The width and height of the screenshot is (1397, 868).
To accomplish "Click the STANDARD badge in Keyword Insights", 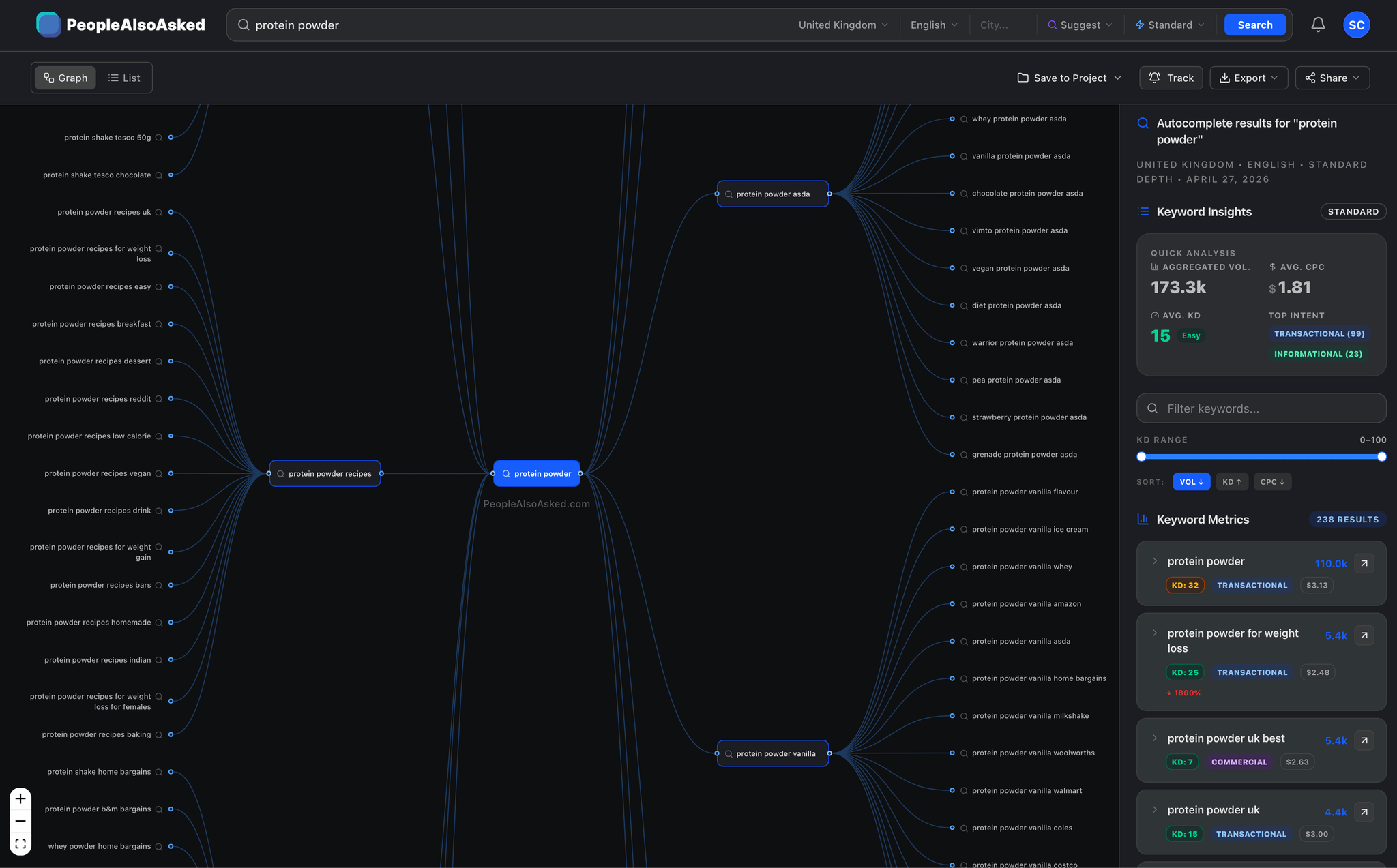I will pos(1353,212).
